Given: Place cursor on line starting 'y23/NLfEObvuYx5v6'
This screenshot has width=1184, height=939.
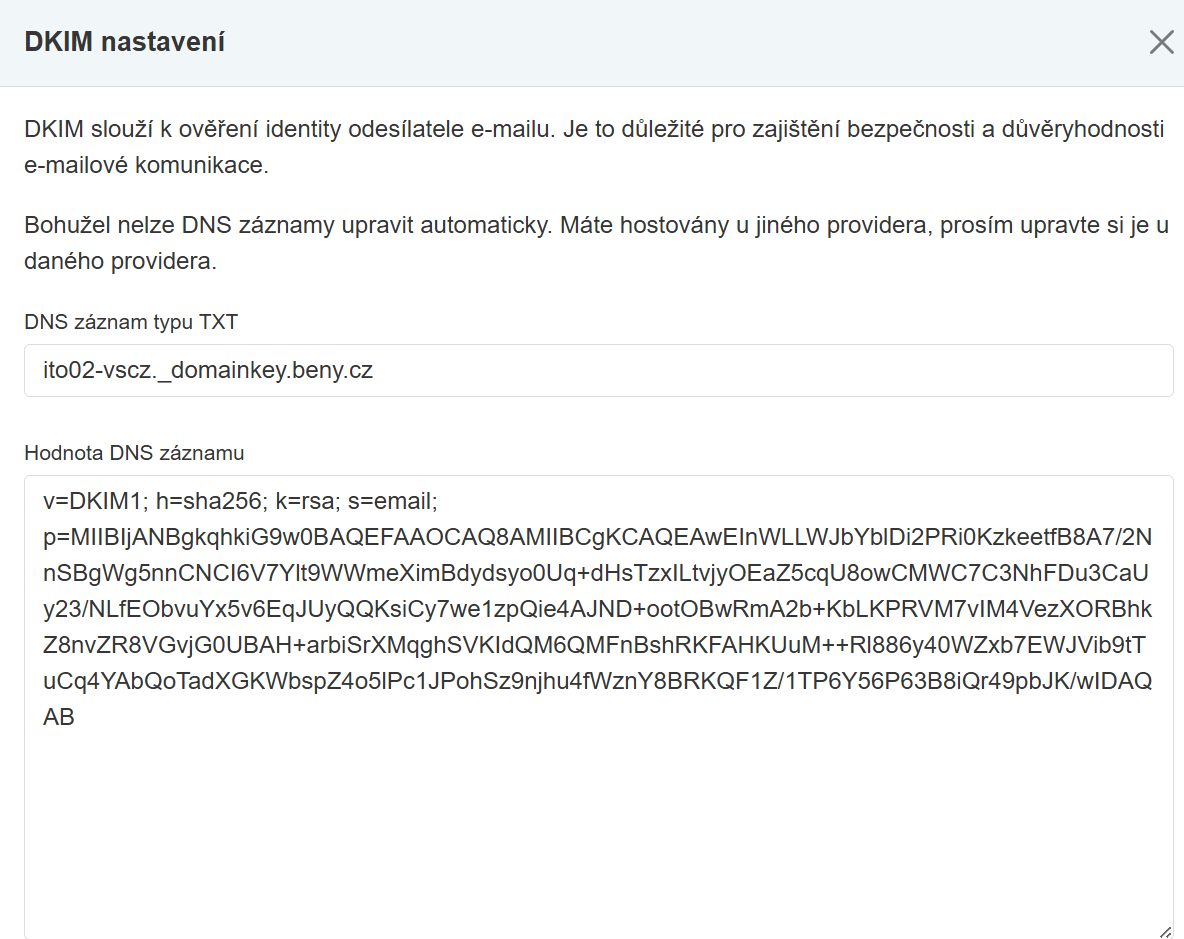Looking at the screenshot, I should click(597, 609).
